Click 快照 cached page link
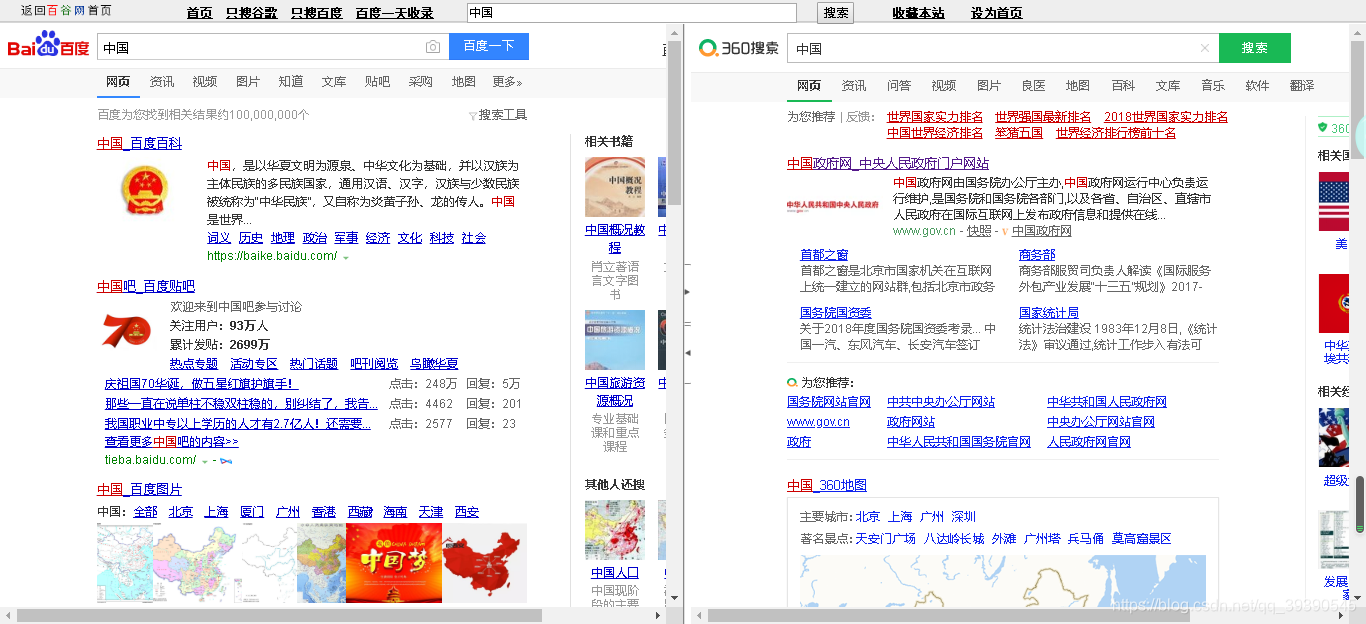1366x624 pixels. (979, 231)
